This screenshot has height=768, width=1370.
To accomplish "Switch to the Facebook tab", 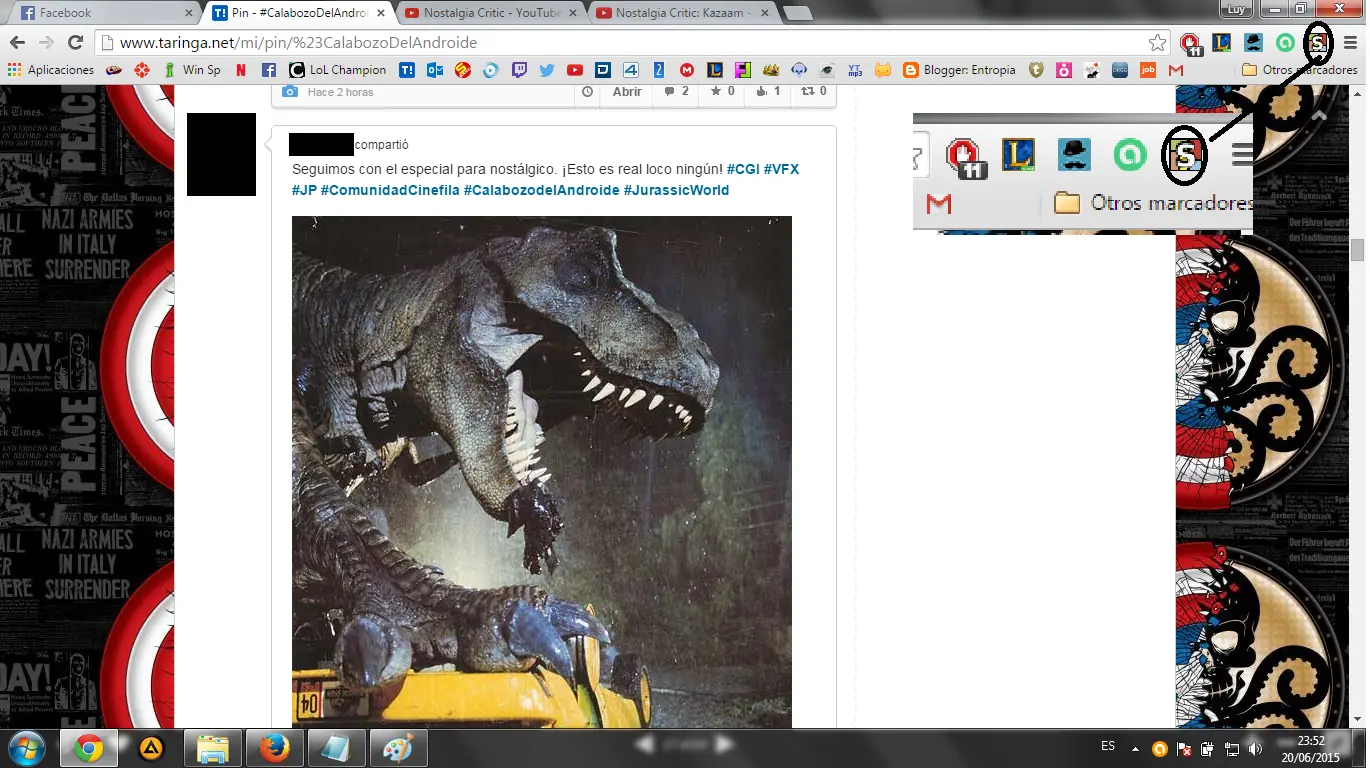I will click(104, 13).
